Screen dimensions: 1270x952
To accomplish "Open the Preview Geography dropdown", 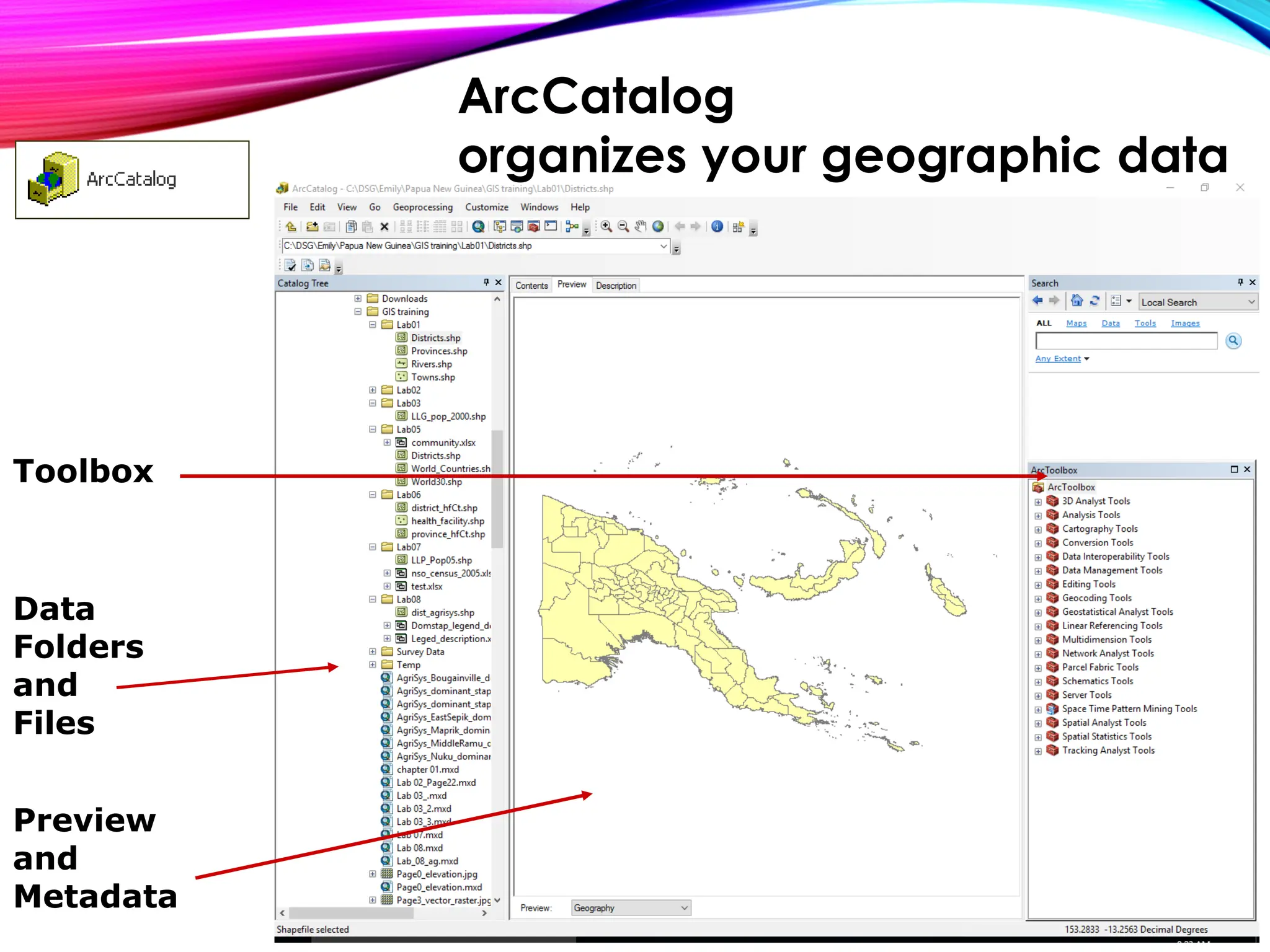I will tap(630, 908).
